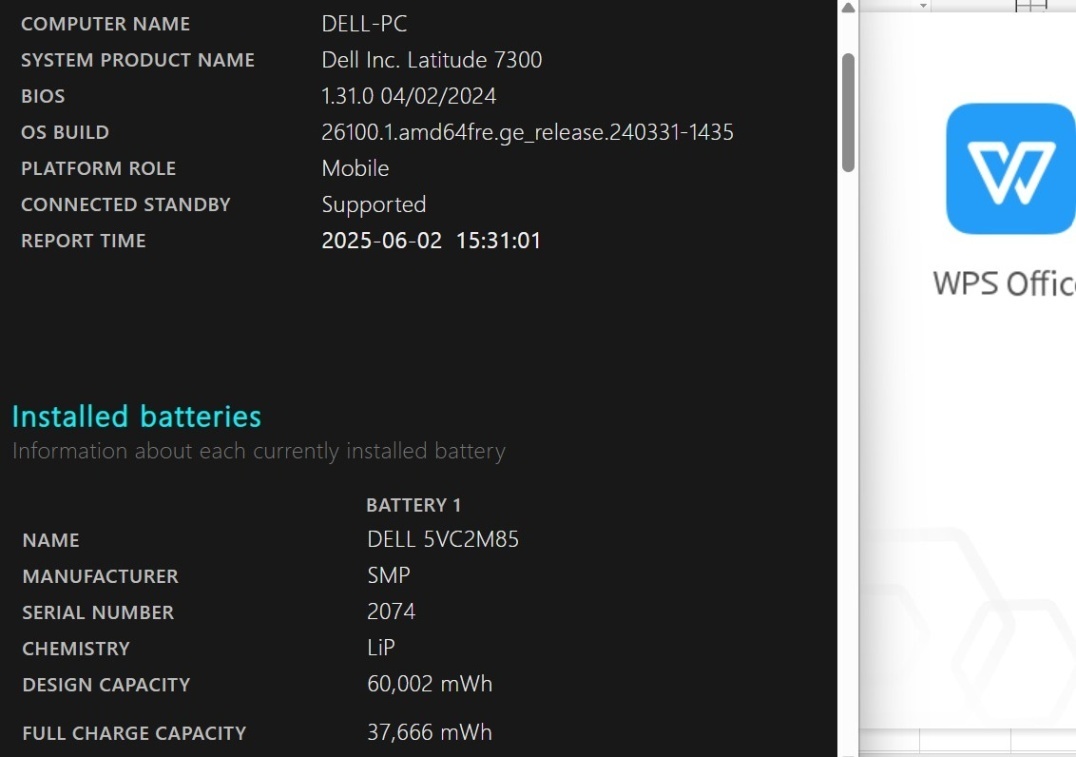The image size is (1076, 757).
Task: Select chemistry value 'LiP'
Action: pos(381,647)
